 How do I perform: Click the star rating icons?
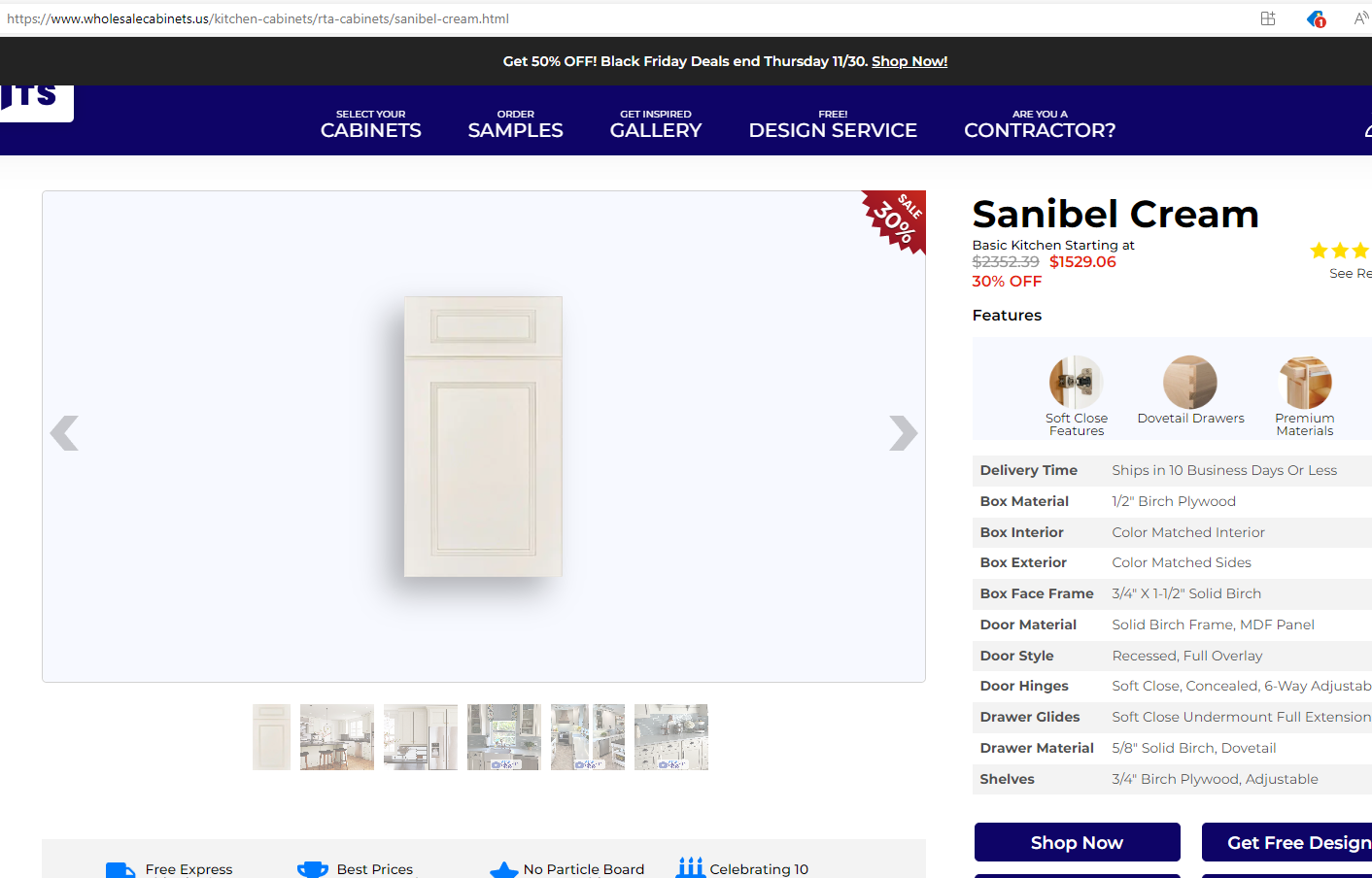(x=1341, y=251)
